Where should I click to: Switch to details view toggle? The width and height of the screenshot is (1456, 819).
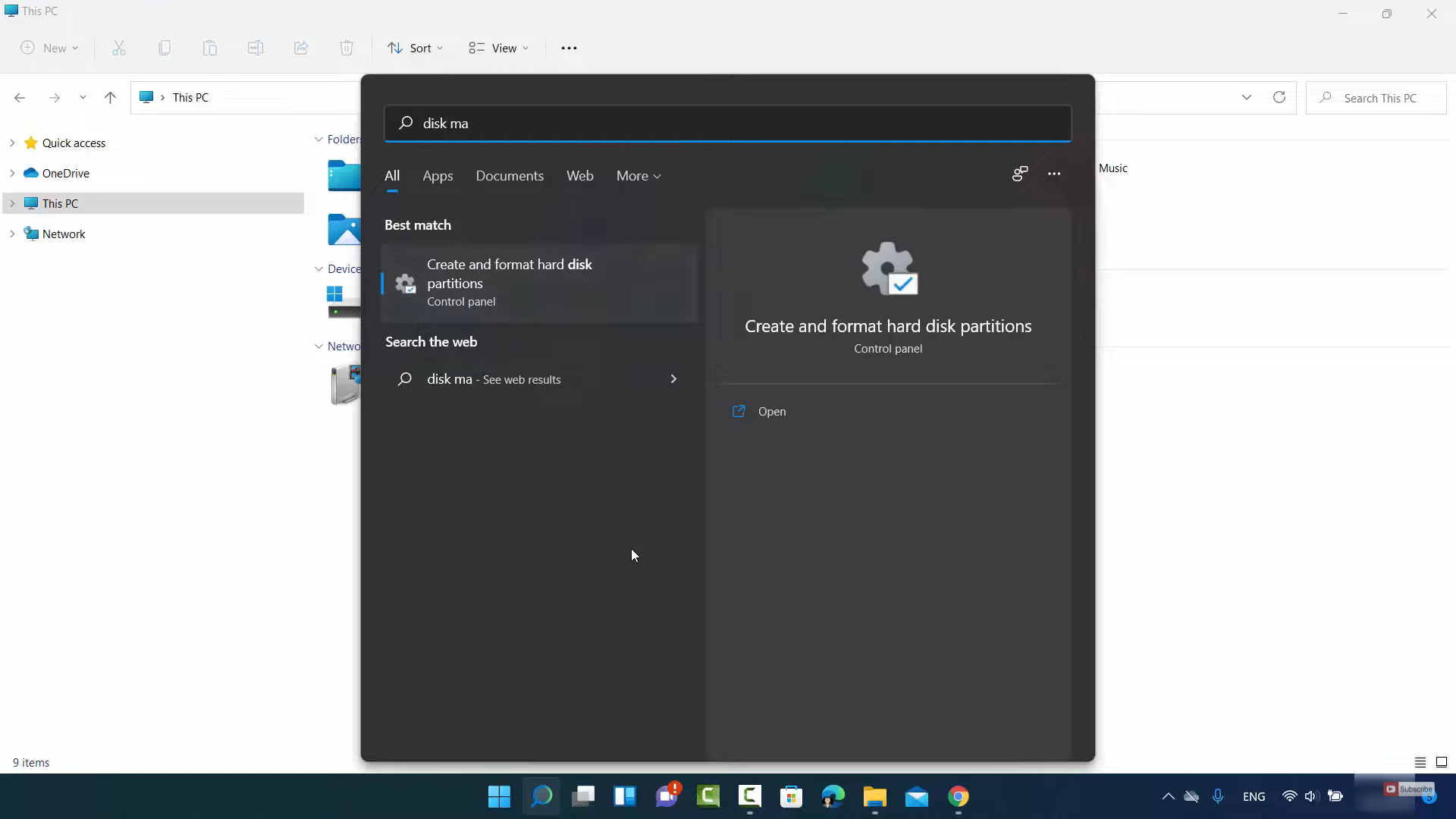[1420, 762]
